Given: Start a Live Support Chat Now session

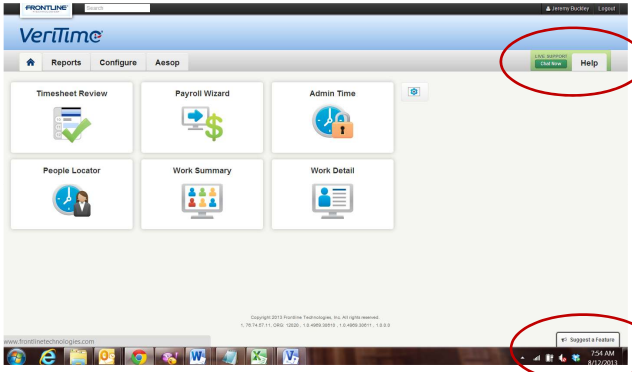Looking at the screenshot, I should (x=551, y=64).
